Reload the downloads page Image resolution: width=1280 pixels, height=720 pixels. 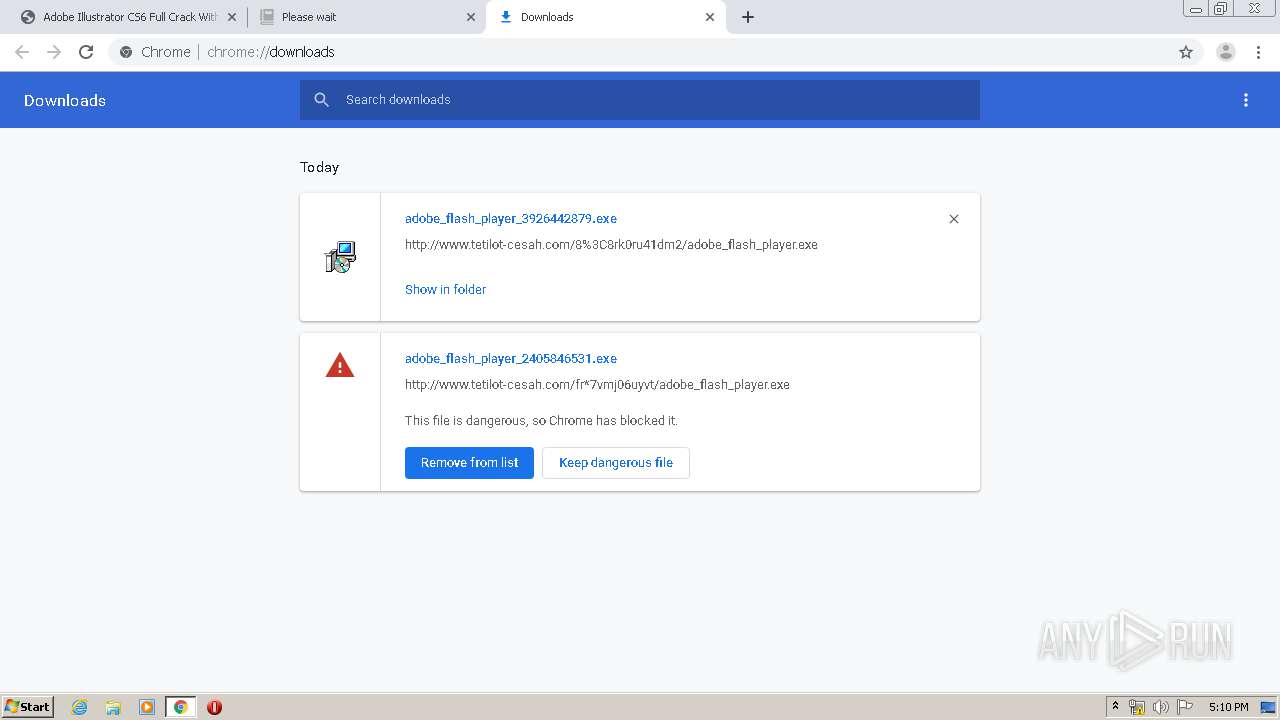tap(86, 52)
